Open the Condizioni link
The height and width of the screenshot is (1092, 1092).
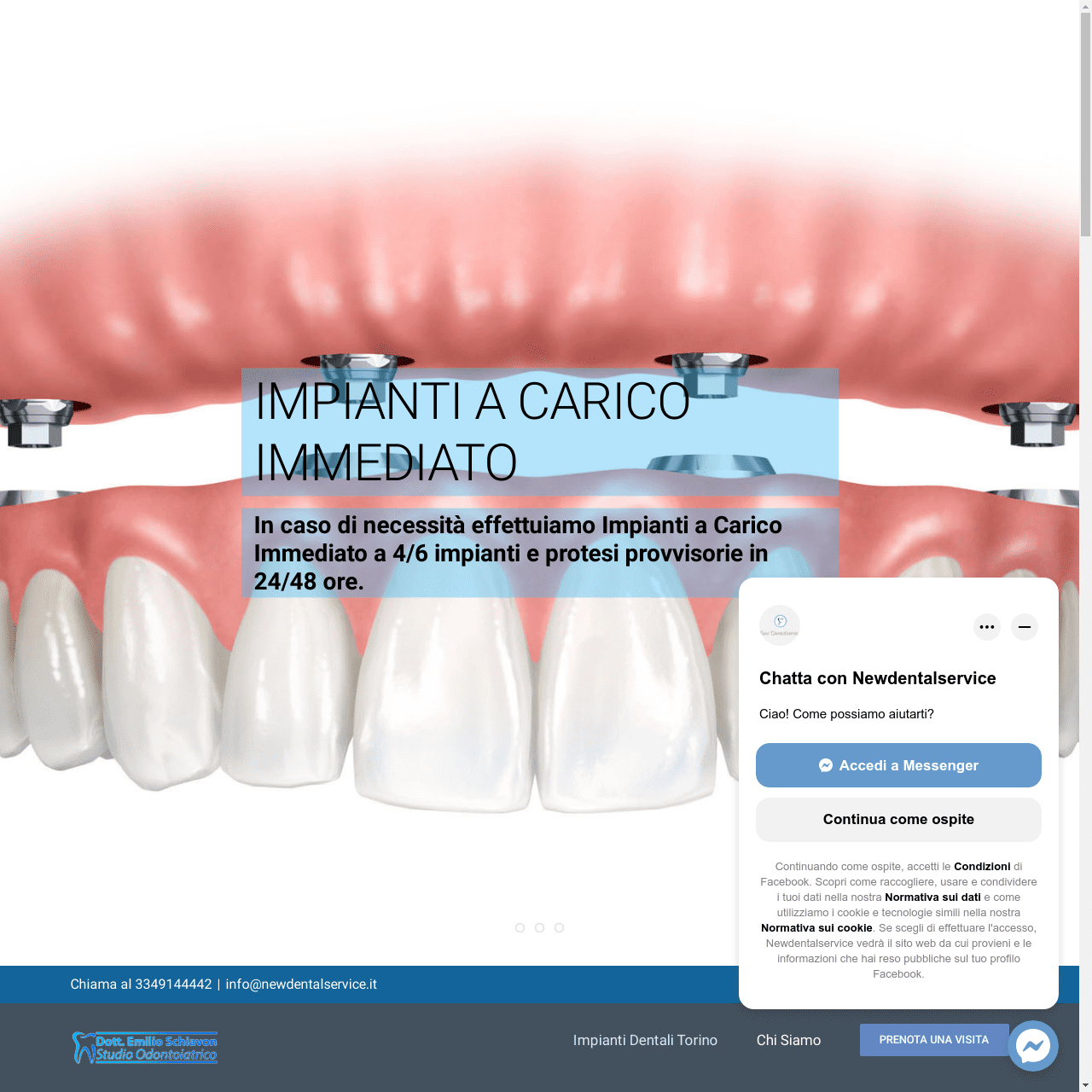982,867
